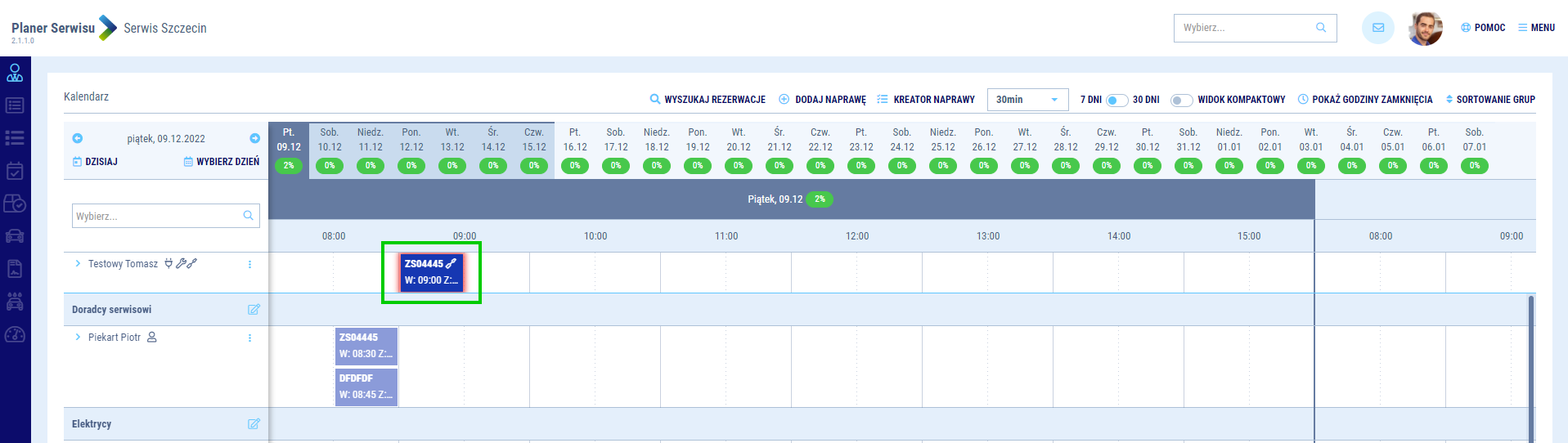This screenshot has width=1568, height=443.
Task: Click Wyszukaj rezerwacje button
Action: pos(708,100)
